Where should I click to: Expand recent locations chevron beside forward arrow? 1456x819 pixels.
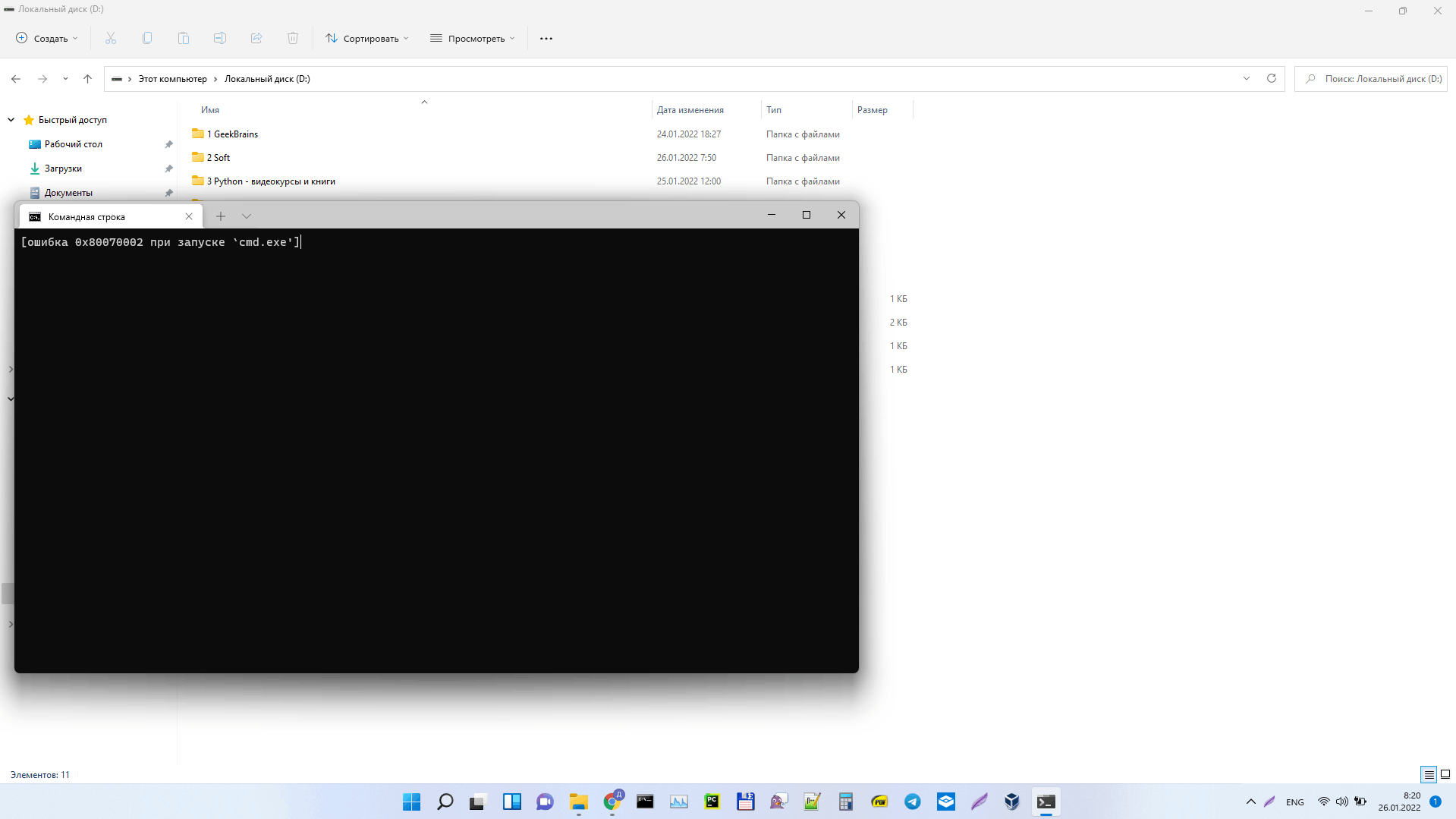65,79
